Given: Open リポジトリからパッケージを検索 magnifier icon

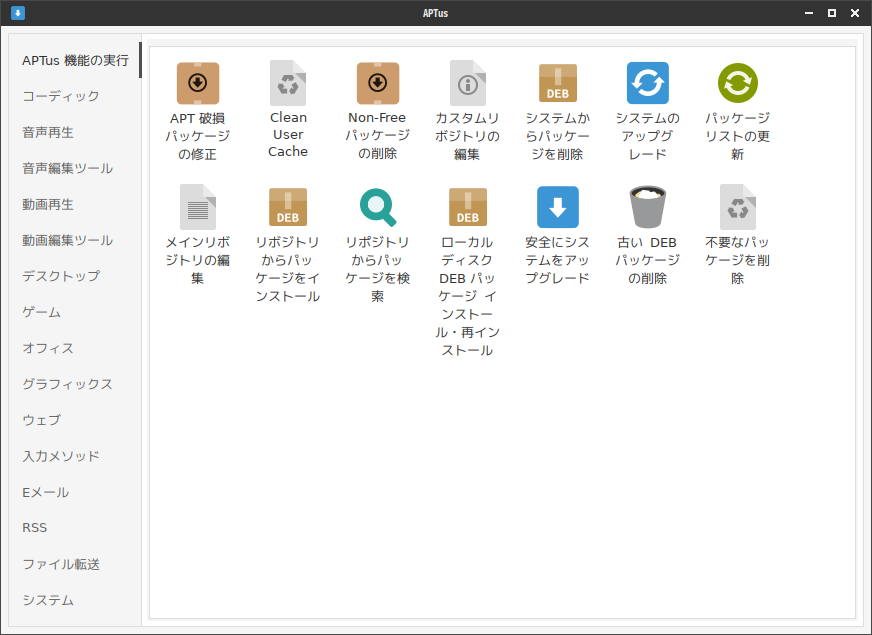Looking at the screenshot, I should [x=378, y=207].
